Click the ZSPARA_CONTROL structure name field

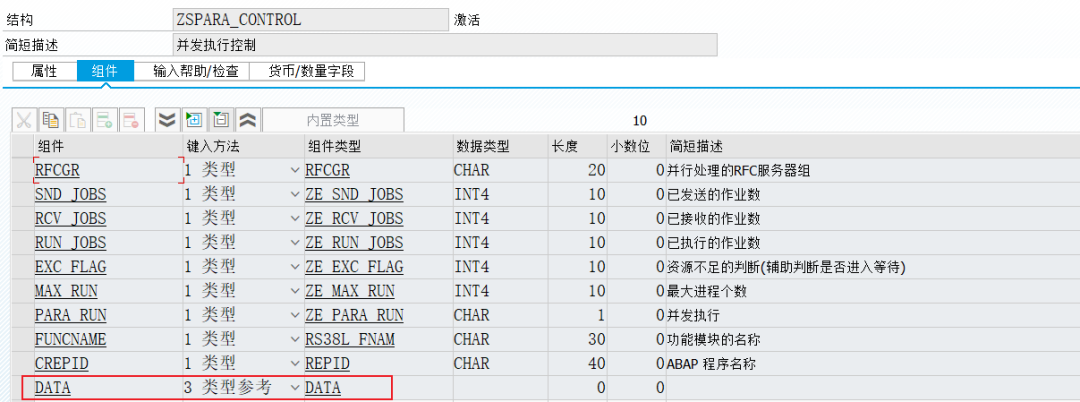[310, 20]
